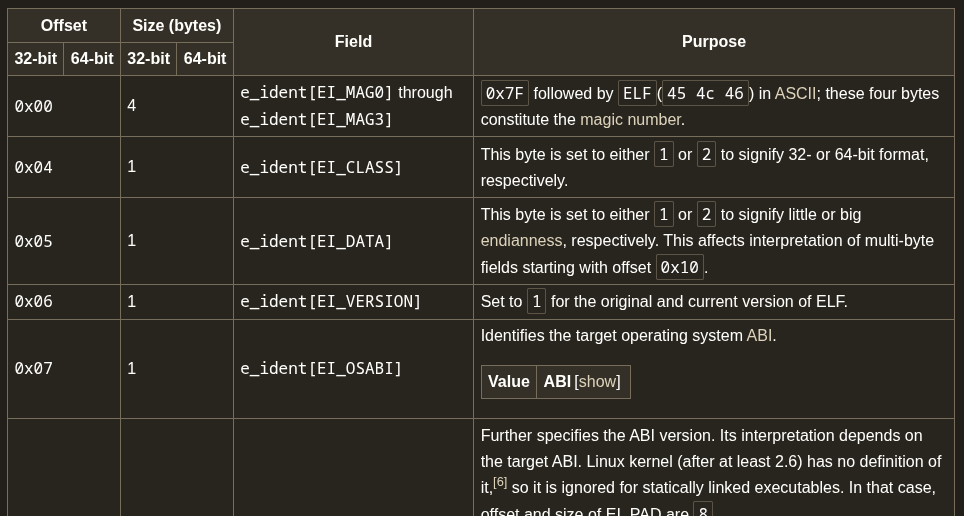964x516 pixels.
Task: Open the endianness article link
Action: 521,241
